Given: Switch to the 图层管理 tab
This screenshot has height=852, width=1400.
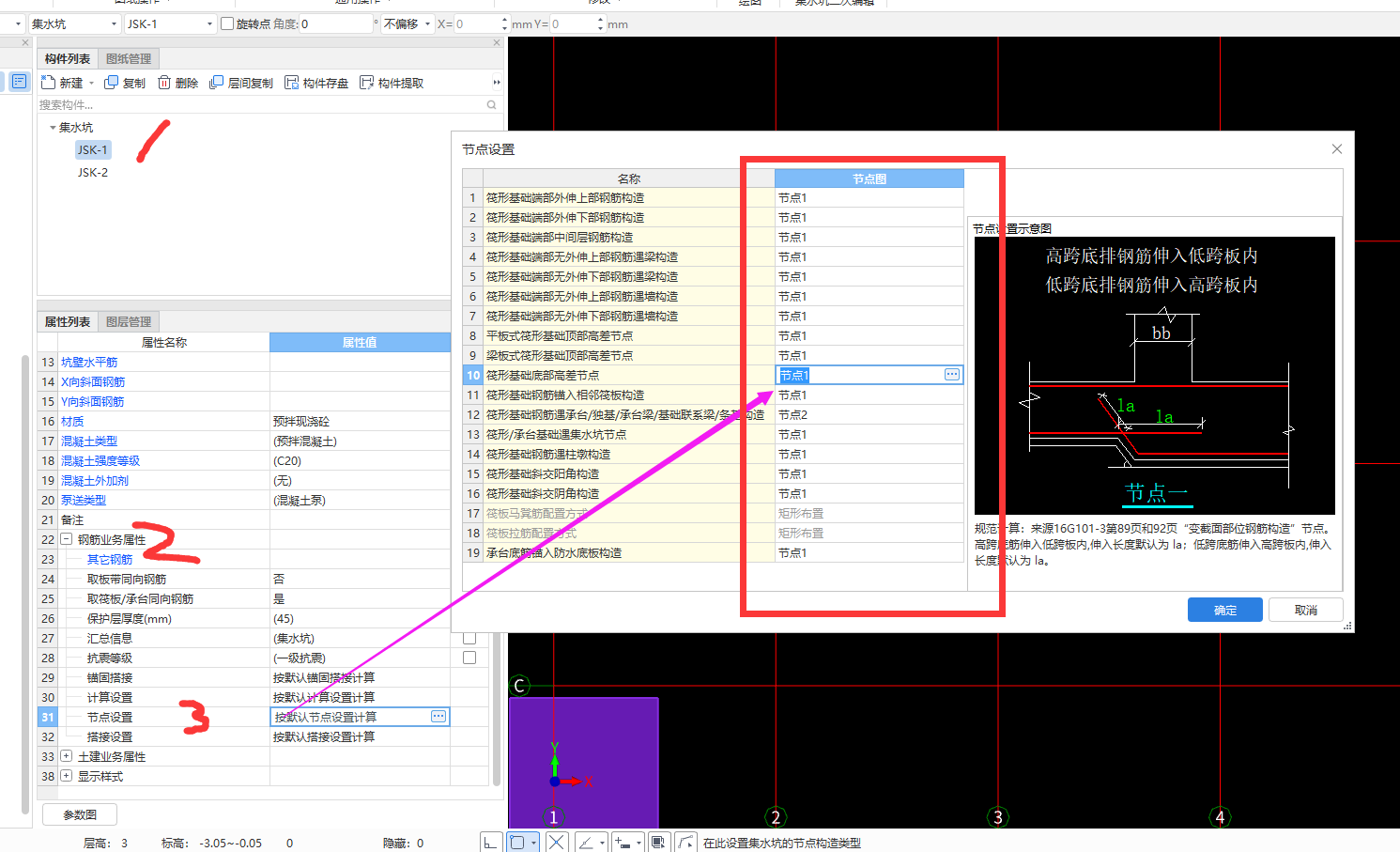Looking at the screenshot, I should click(x=129, y=321).
